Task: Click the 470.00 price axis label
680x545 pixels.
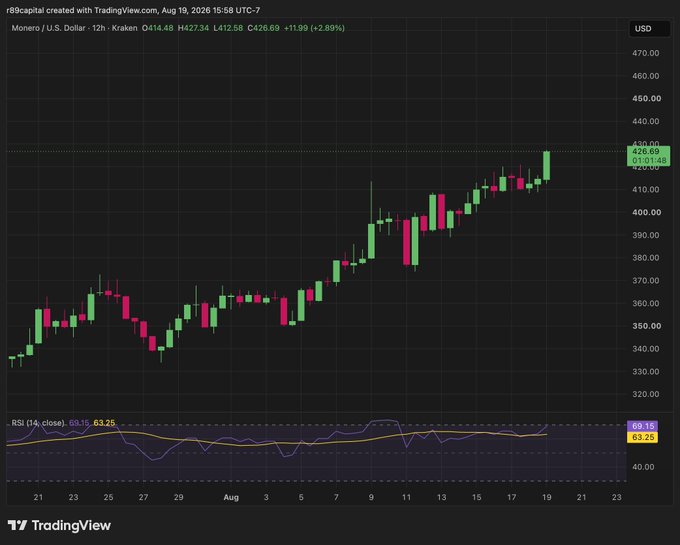Action: tap(646, 53)
